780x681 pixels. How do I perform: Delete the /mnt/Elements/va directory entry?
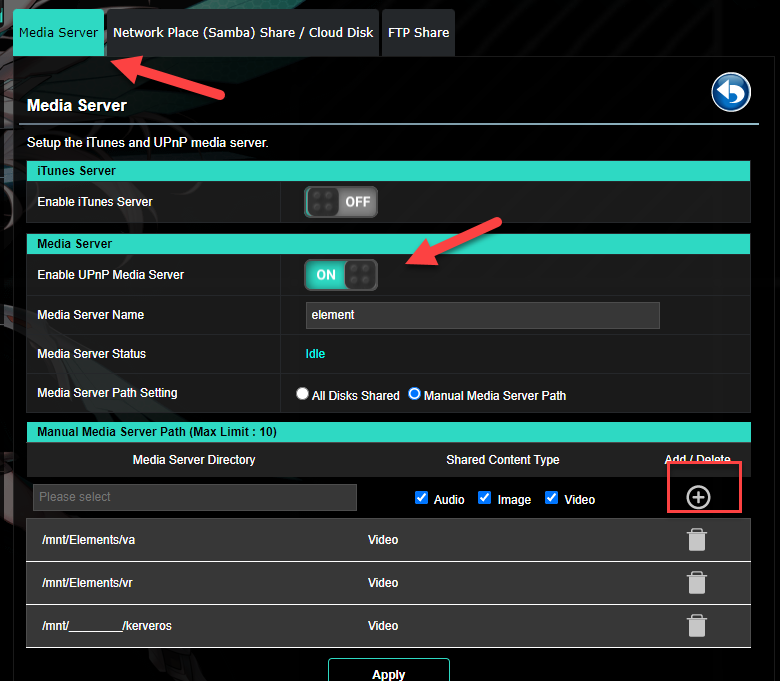(697, 540)
